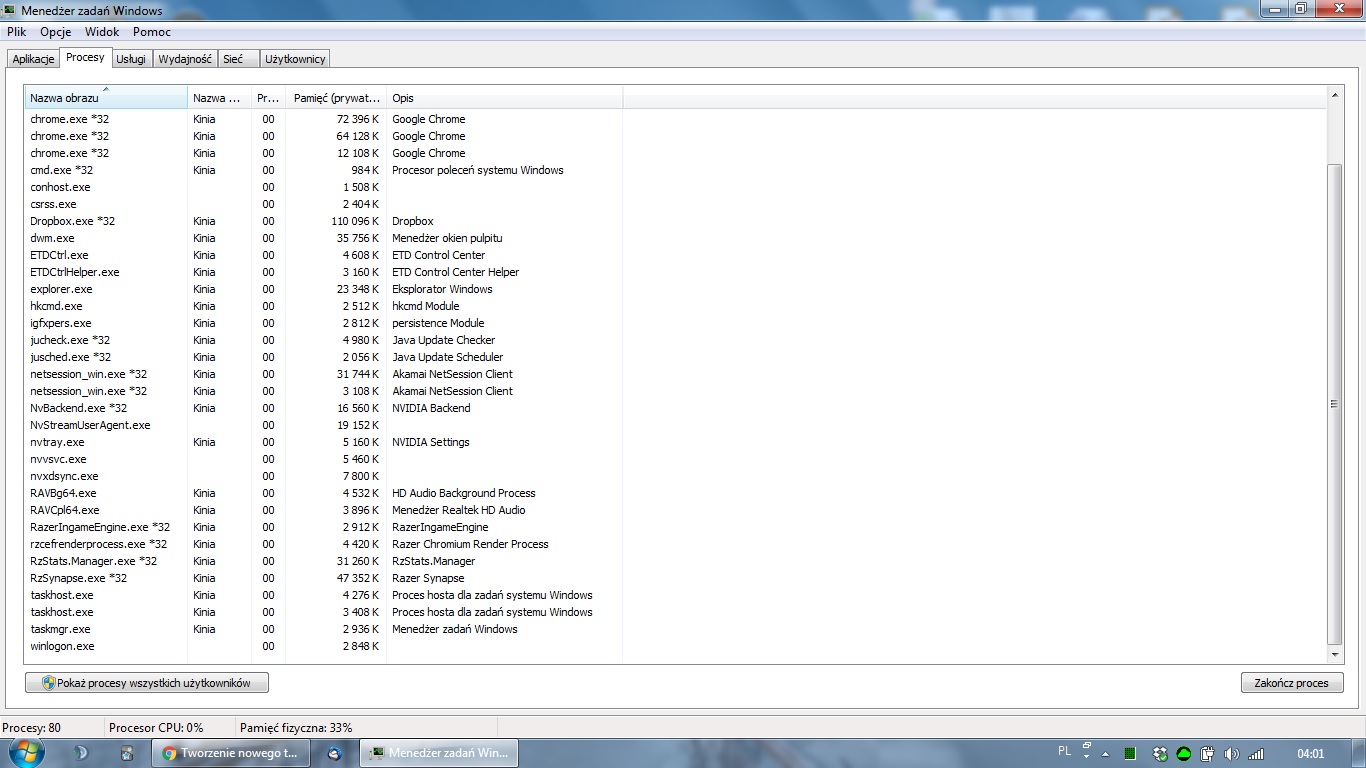Select the Procesy tab
Image resolution: width=1366 pixels, height=768 pixels.
click(85, 57)
